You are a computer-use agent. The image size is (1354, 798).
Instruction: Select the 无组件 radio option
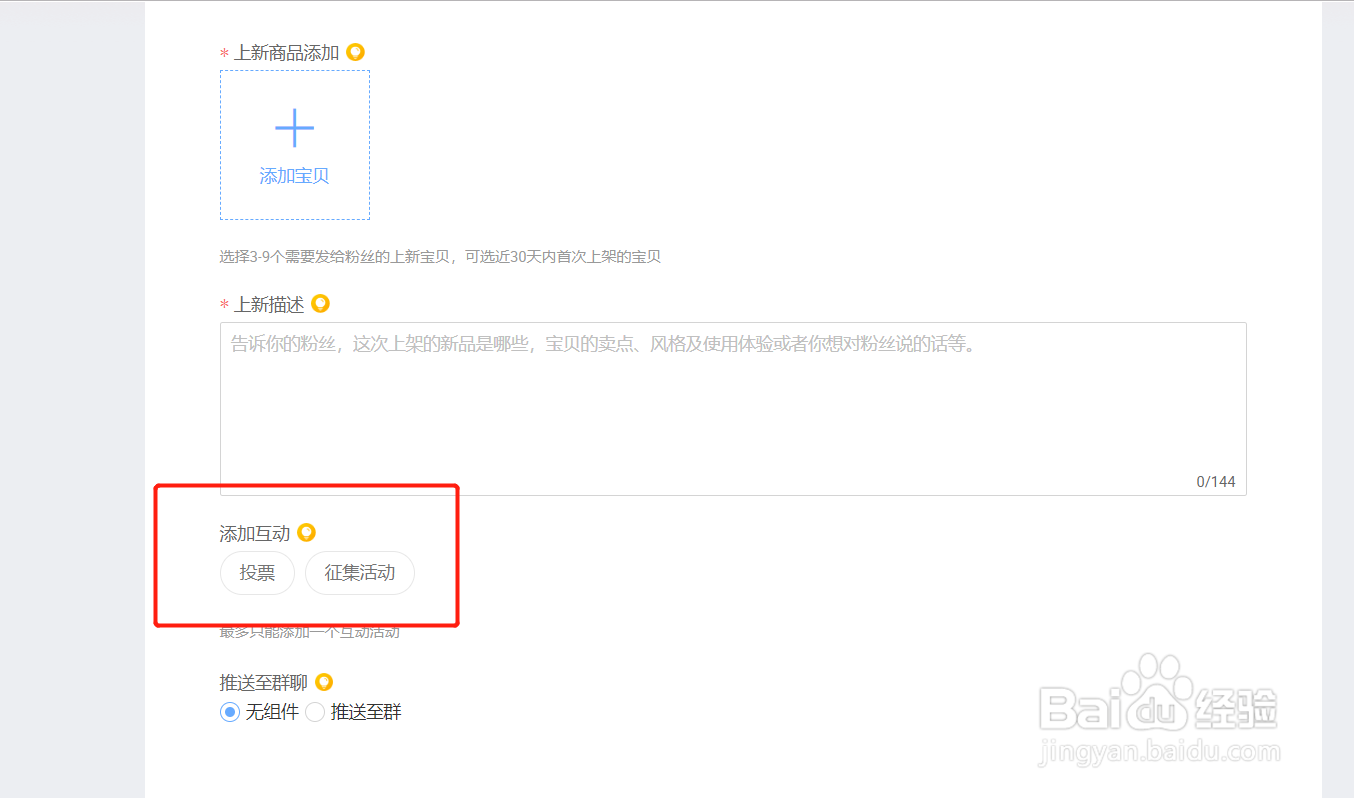pos(230,713)
